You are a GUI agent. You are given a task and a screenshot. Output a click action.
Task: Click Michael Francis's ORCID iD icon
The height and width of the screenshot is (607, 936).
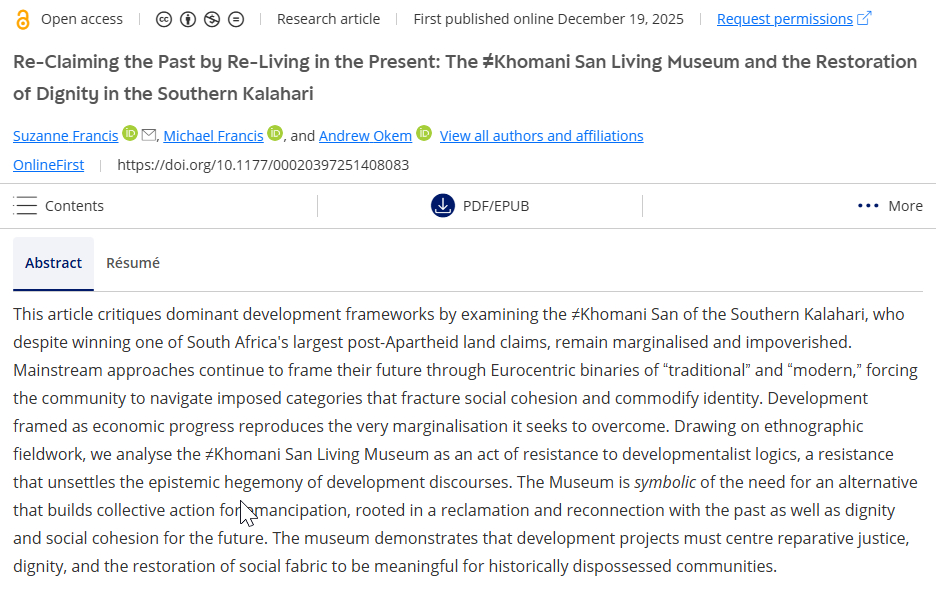(x=275, y=134)
